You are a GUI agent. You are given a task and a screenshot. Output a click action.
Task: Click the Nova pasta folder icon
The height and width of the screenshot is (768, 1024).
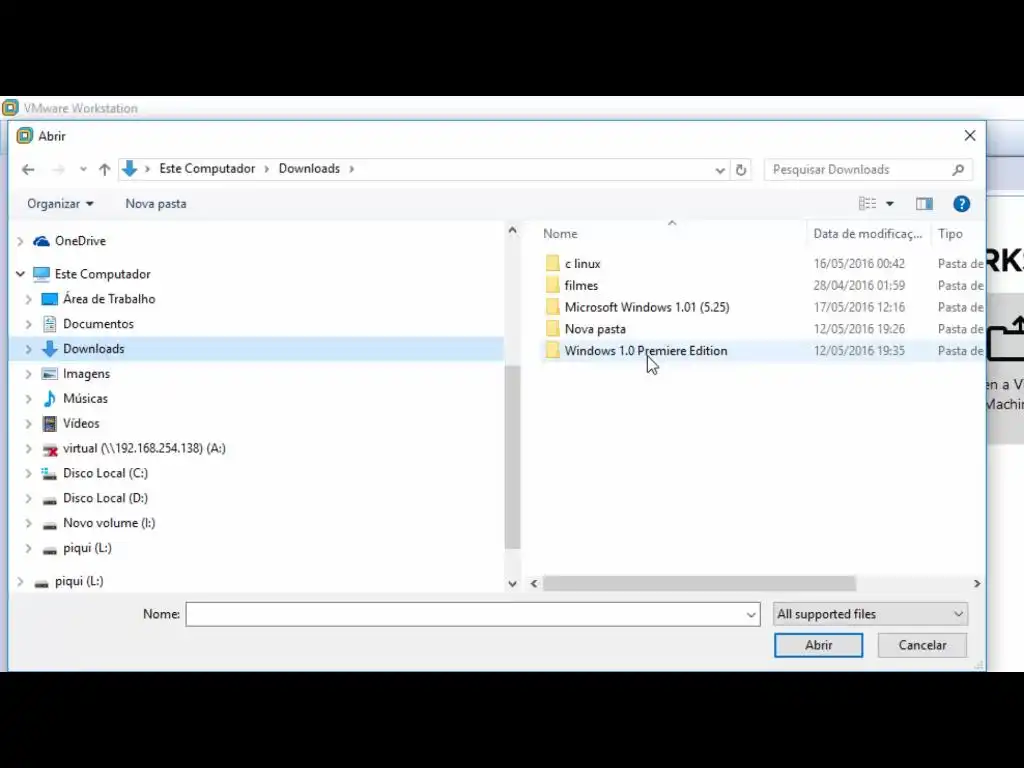(552, 329)
